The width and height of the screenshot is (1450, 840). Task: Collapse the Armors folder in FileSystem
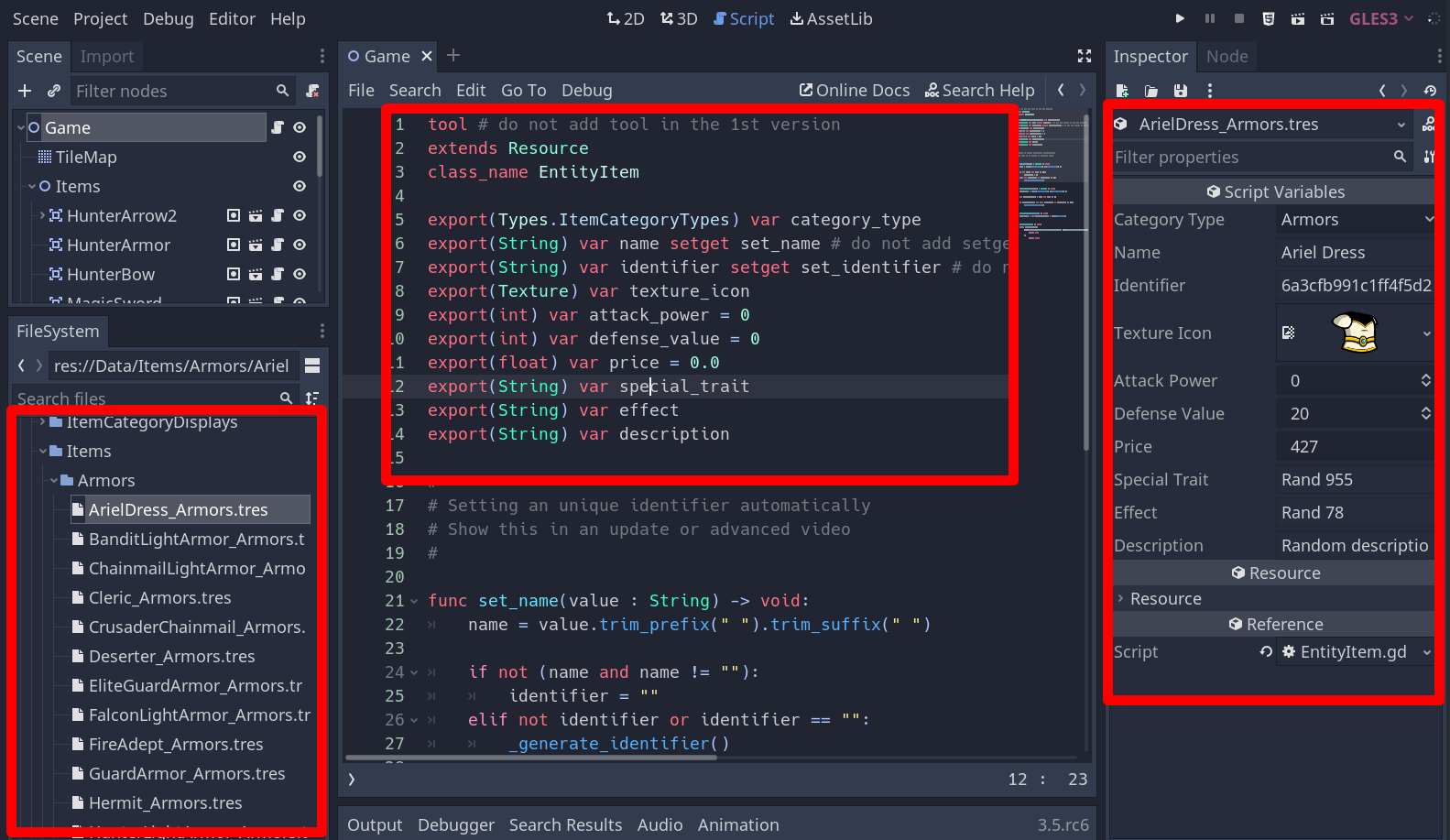pos(54,480)
